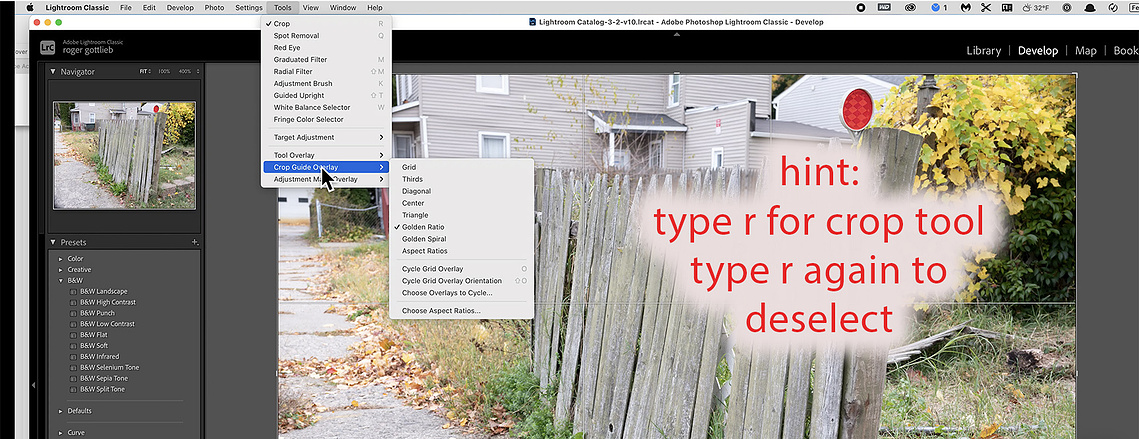Set Navigator zoom to FIT
Screen dimensions: 1139x439
coord(144,71)
